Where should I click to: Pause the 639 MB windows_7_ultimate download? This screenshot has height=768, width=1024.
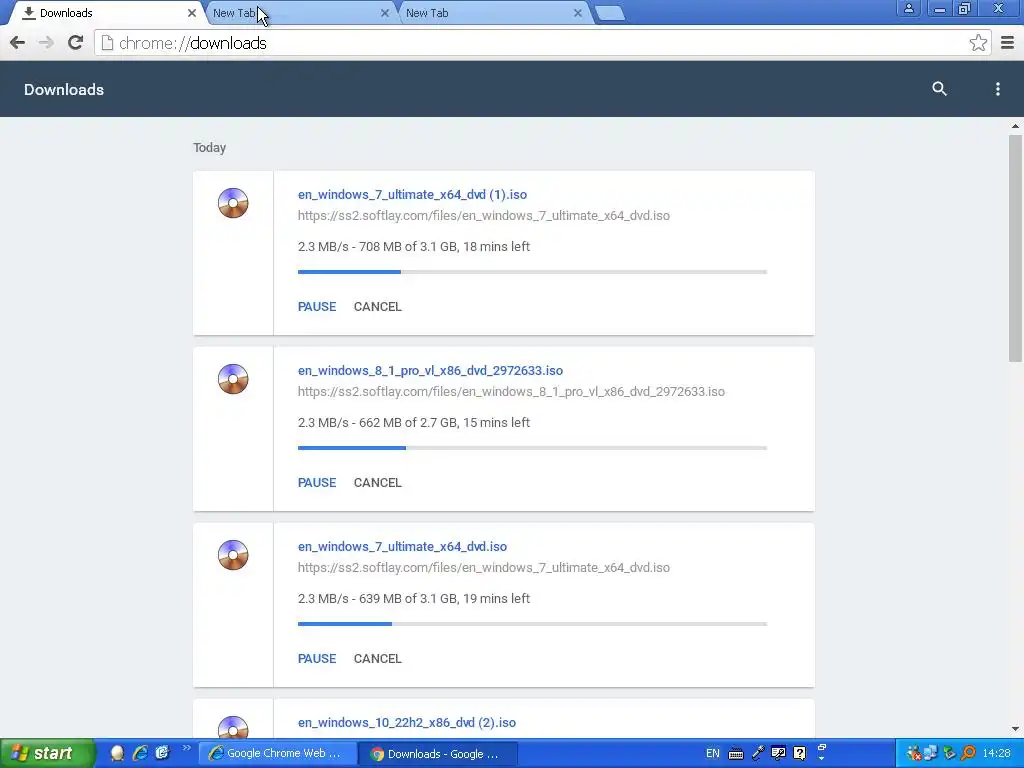click(x=317, y=659)
